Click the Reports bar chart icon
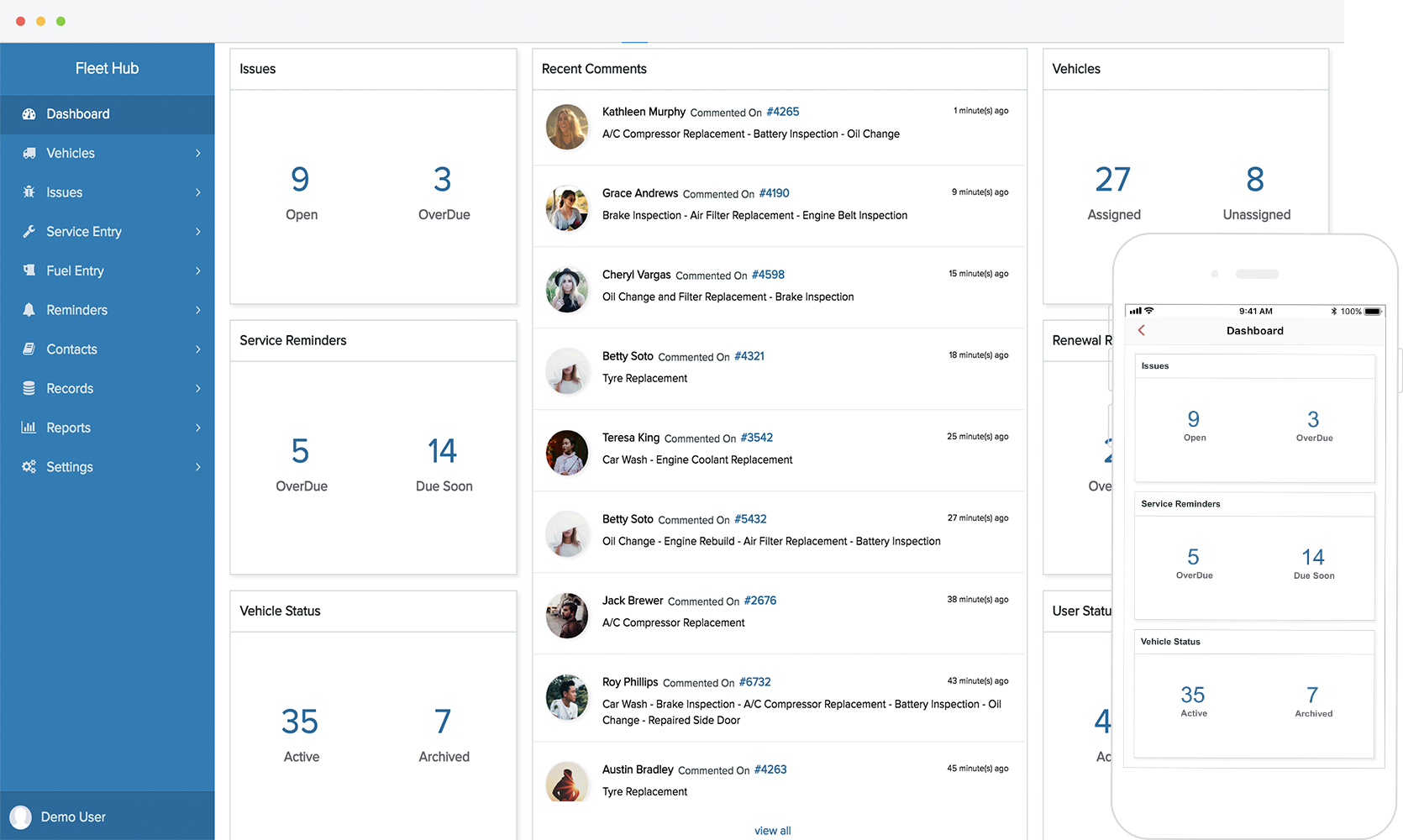 tap(29, 428)
